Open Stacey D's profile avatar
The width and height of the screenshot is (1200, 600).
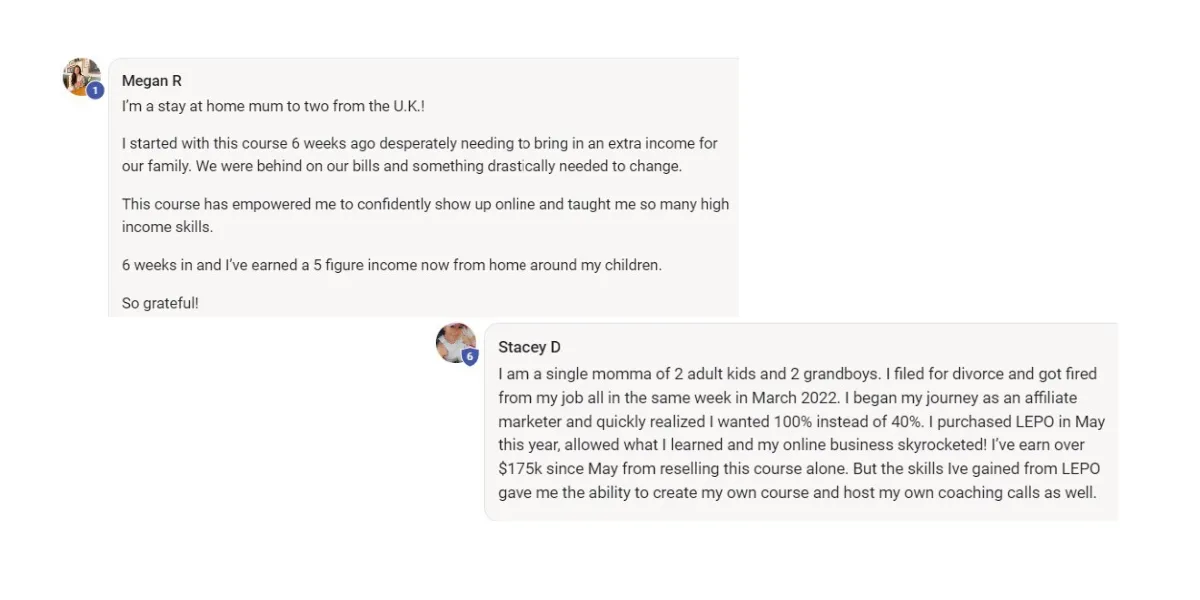456,343
